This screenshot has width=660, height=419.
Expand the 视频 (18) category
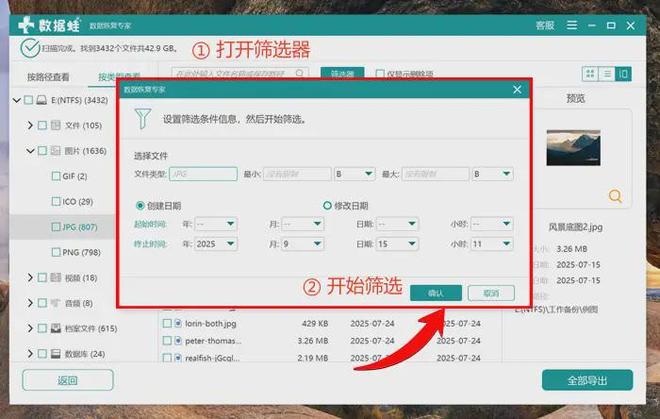click(30, 278)
